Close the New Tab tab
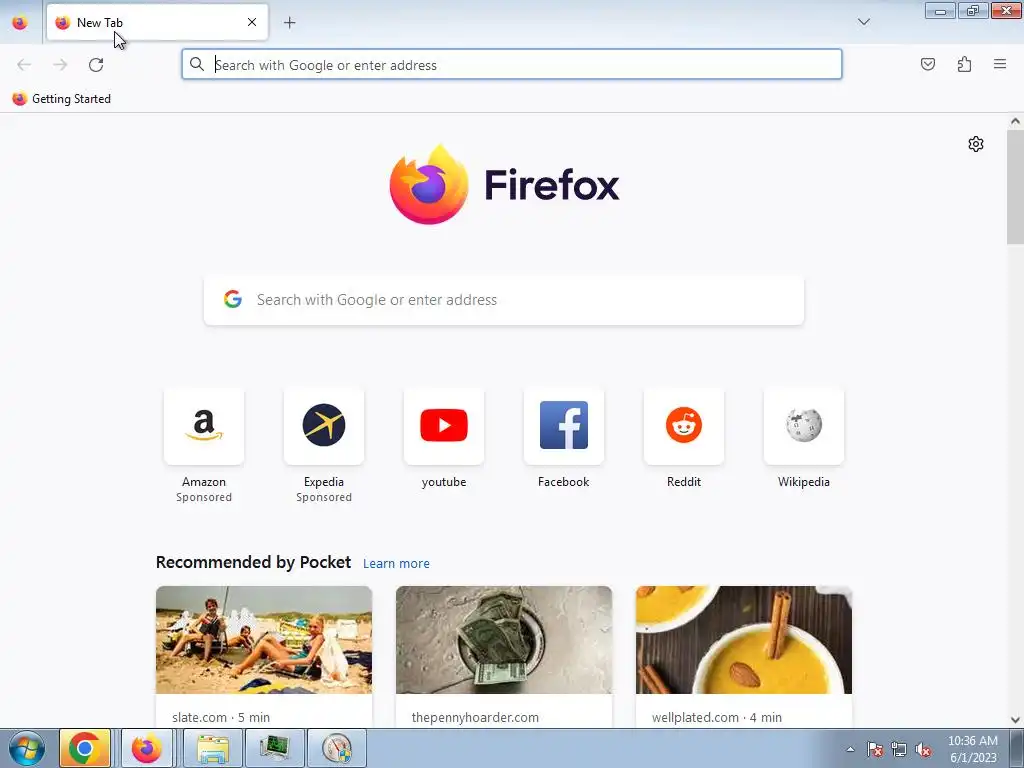Screen dimensions: 1024x768 pyautogui.click(x=252, y=22)
